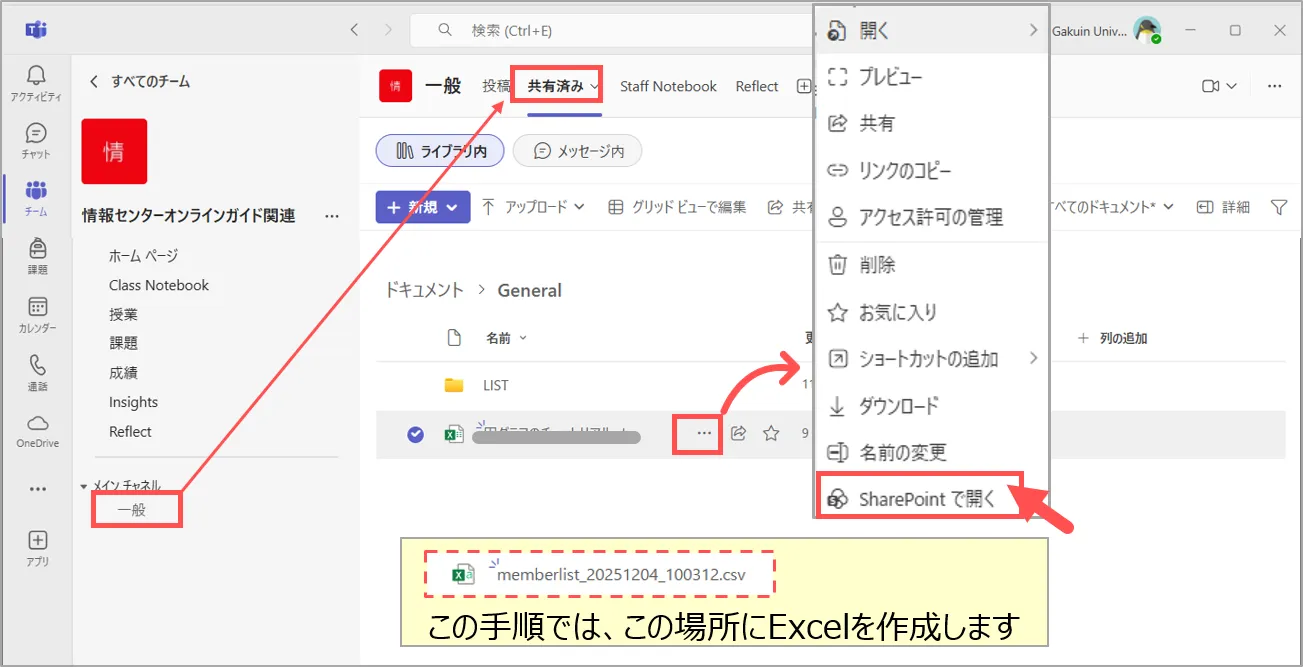This screenshot has width=1303, height=667.
Task: Click the Apps (アプリ) plus icon
Action: pyautogui.click(x=37, y=546)
